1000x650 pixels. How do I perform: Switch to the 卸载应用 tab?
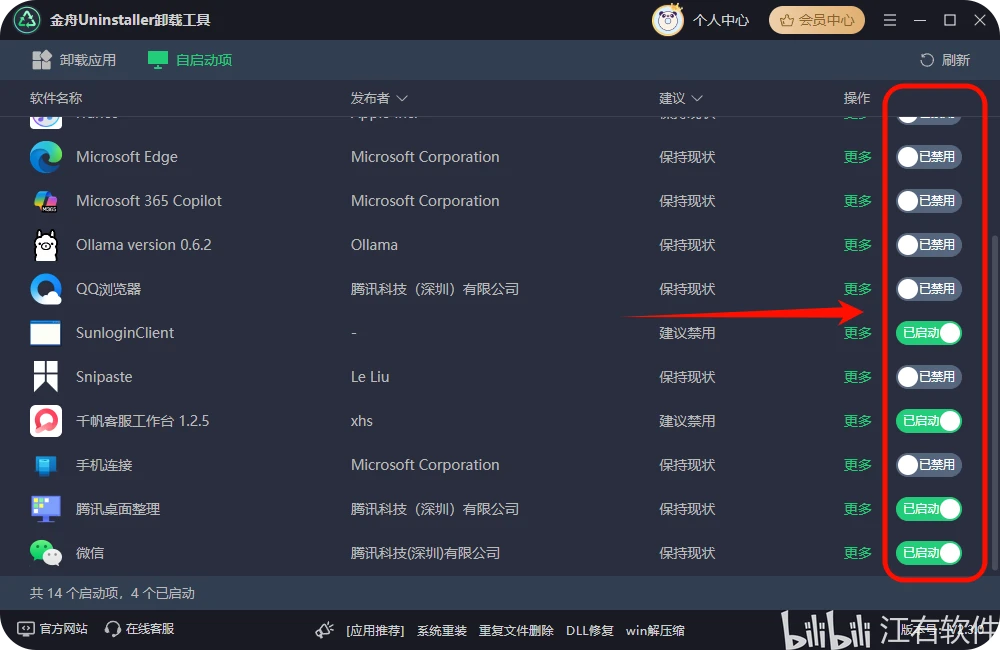74,60
